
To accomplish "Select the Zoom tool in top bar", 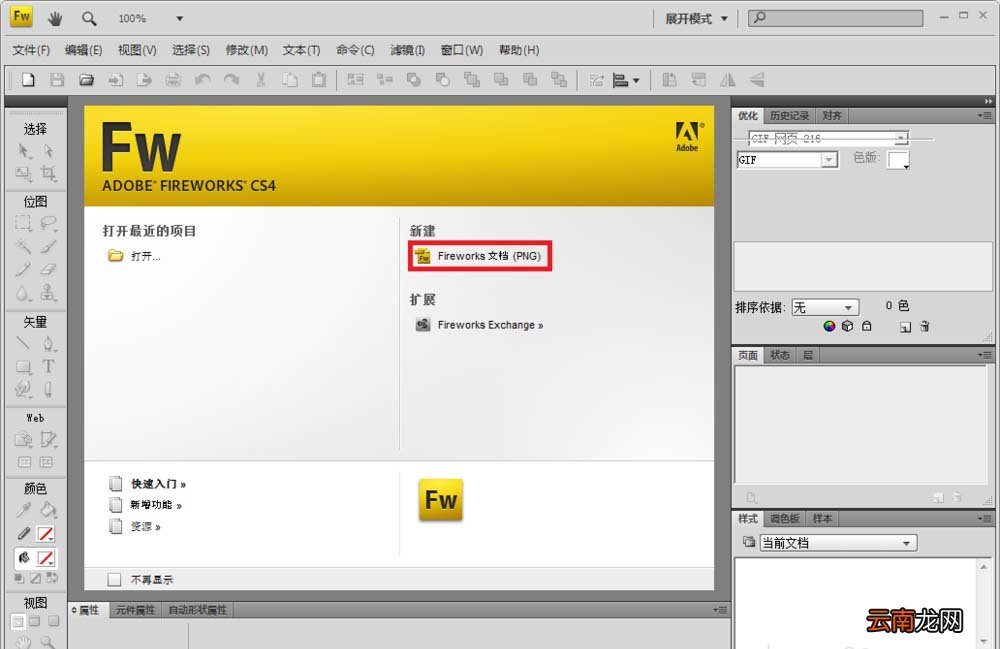I will click(x=89, y=18).
